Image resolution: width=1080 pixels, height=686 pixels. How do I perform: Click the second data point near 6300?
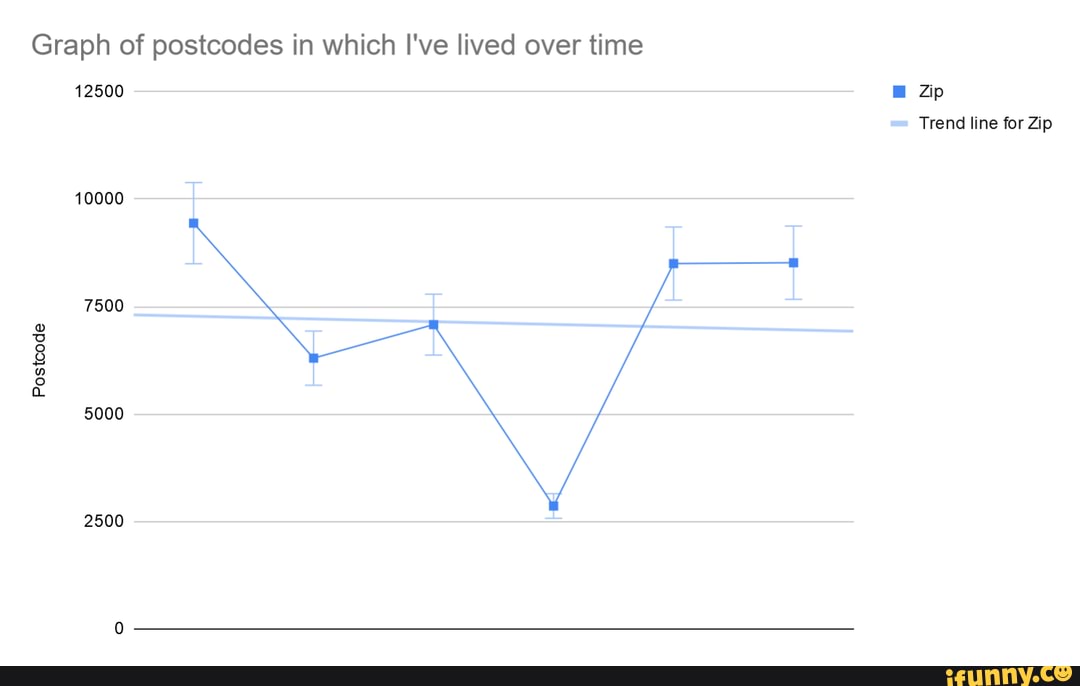(313, 358)
